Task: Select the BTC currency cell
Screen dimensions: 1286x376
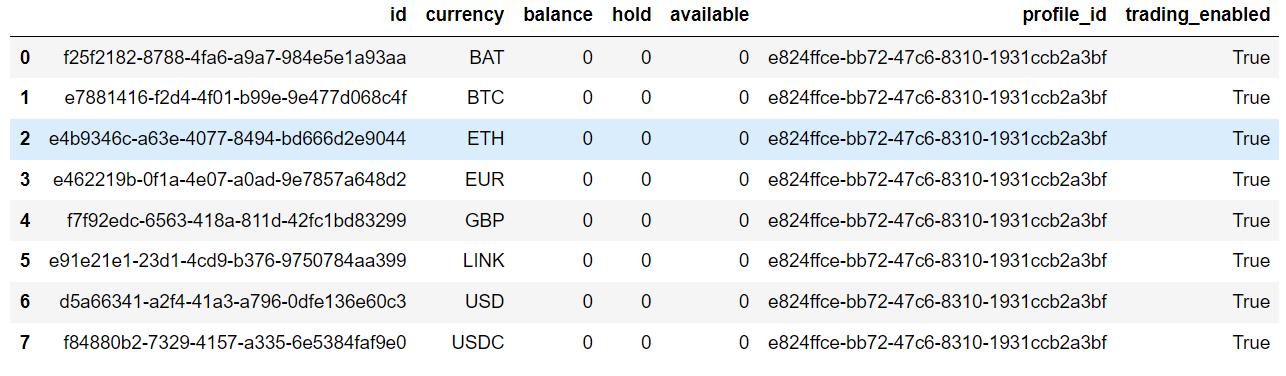Action: tap(486, 98)
